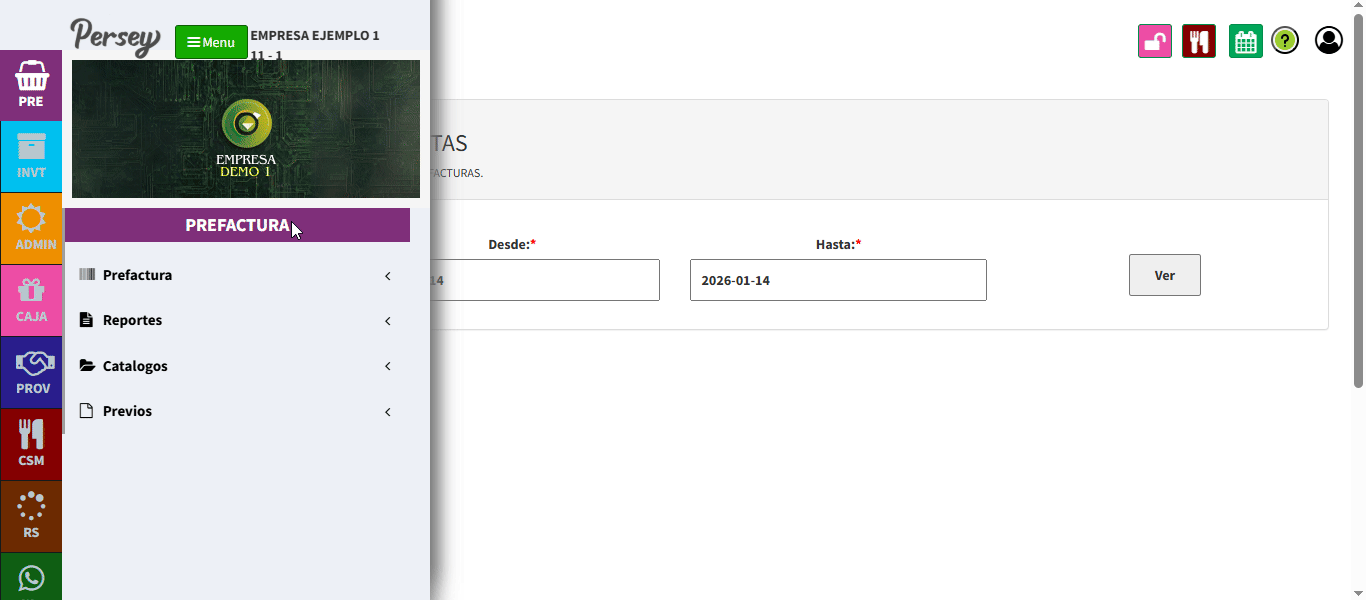Click the green calendar icon

pos(1245,41)
